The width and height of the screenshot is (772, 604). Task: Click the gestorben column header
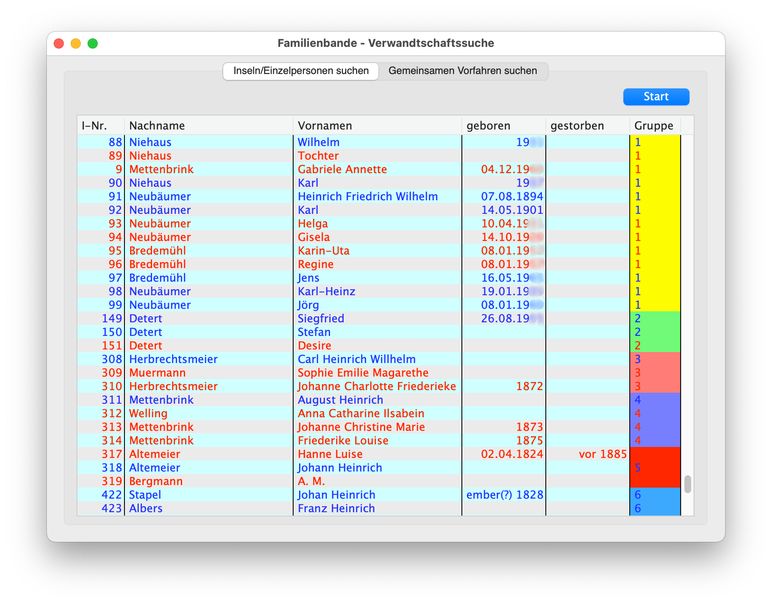click(x=586, y=126)
